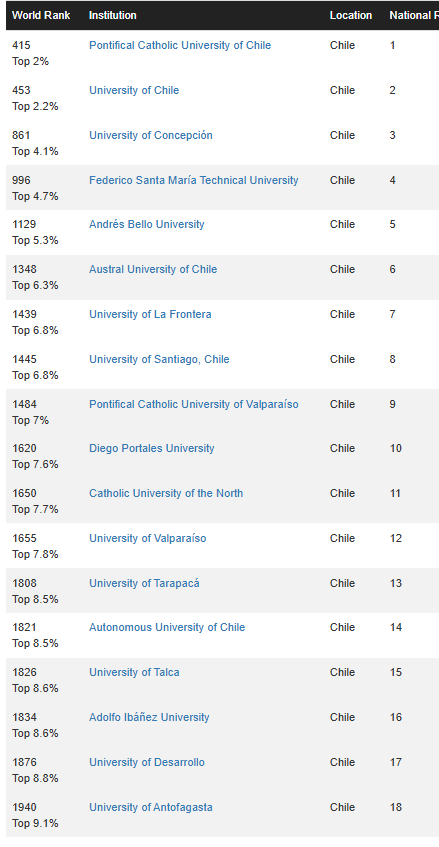Screen dimensions: 439x847
Task: Open Austral University of Chile link
Action: click(x=153, y=269)
